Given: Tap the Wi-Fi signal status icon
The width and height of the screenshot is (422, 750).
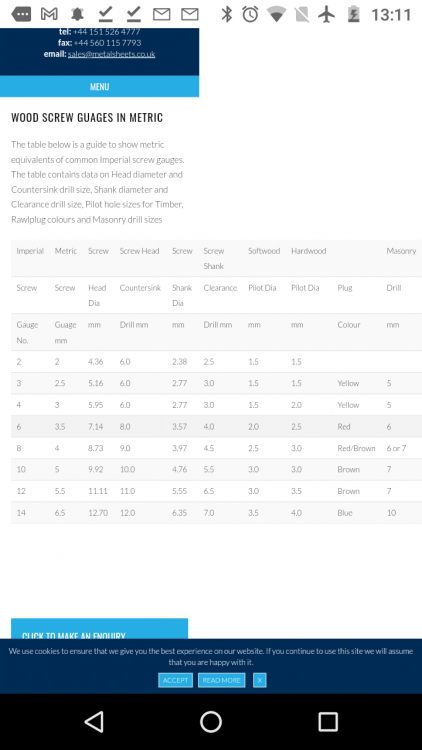Looking at the screenshot, I should pos(276,14).
